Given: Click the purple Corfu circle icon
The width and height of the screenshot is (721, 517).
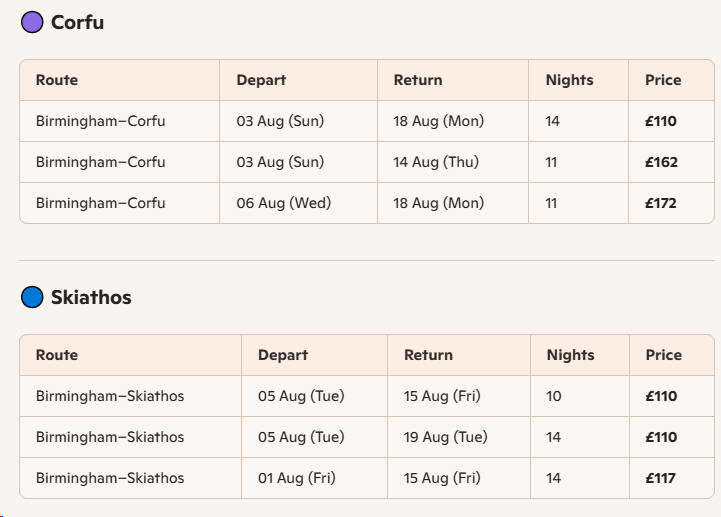Looking at the screenshot, I should click(32, 22).
